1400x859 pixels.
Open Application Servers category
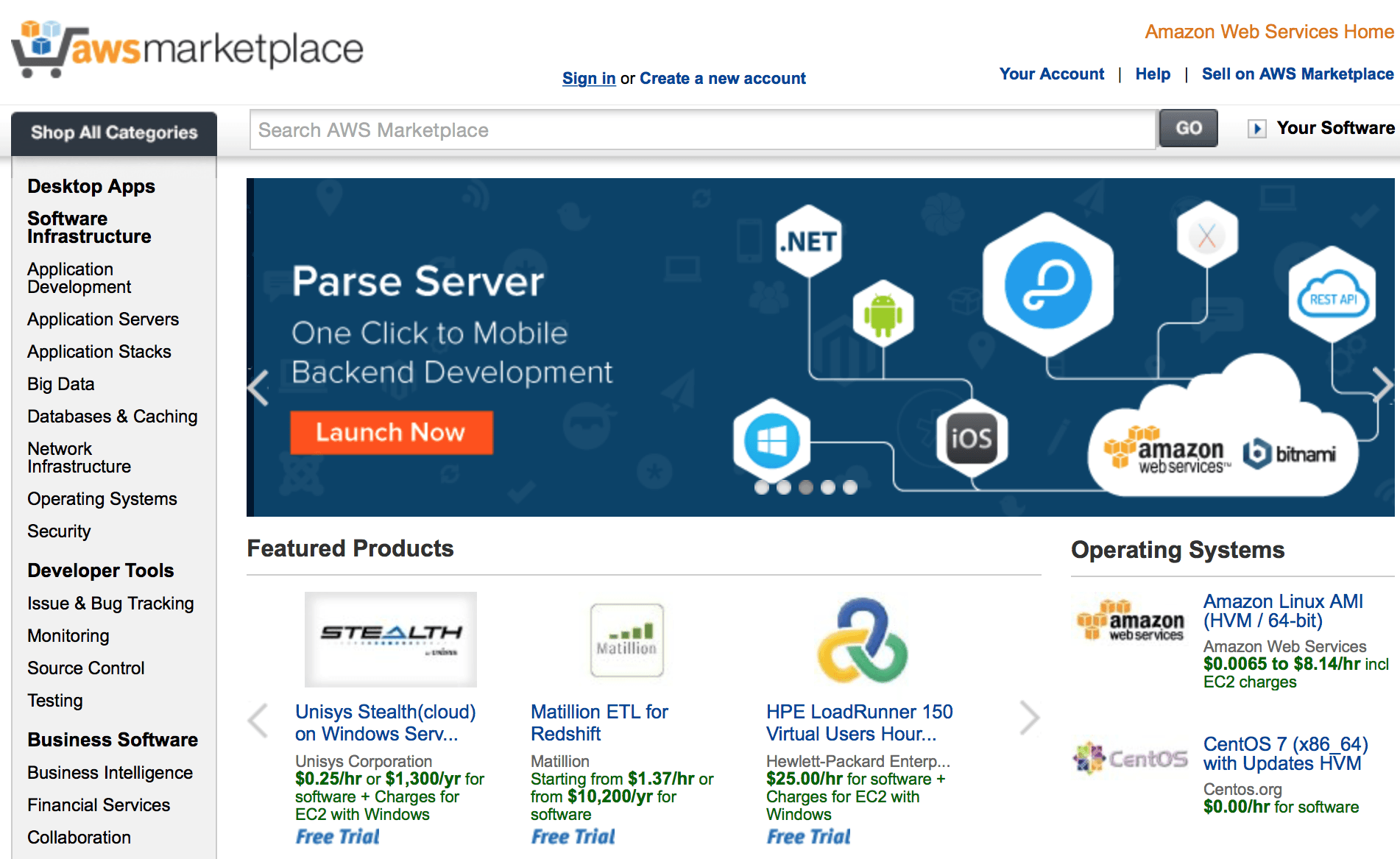click(x=103, y=319)
